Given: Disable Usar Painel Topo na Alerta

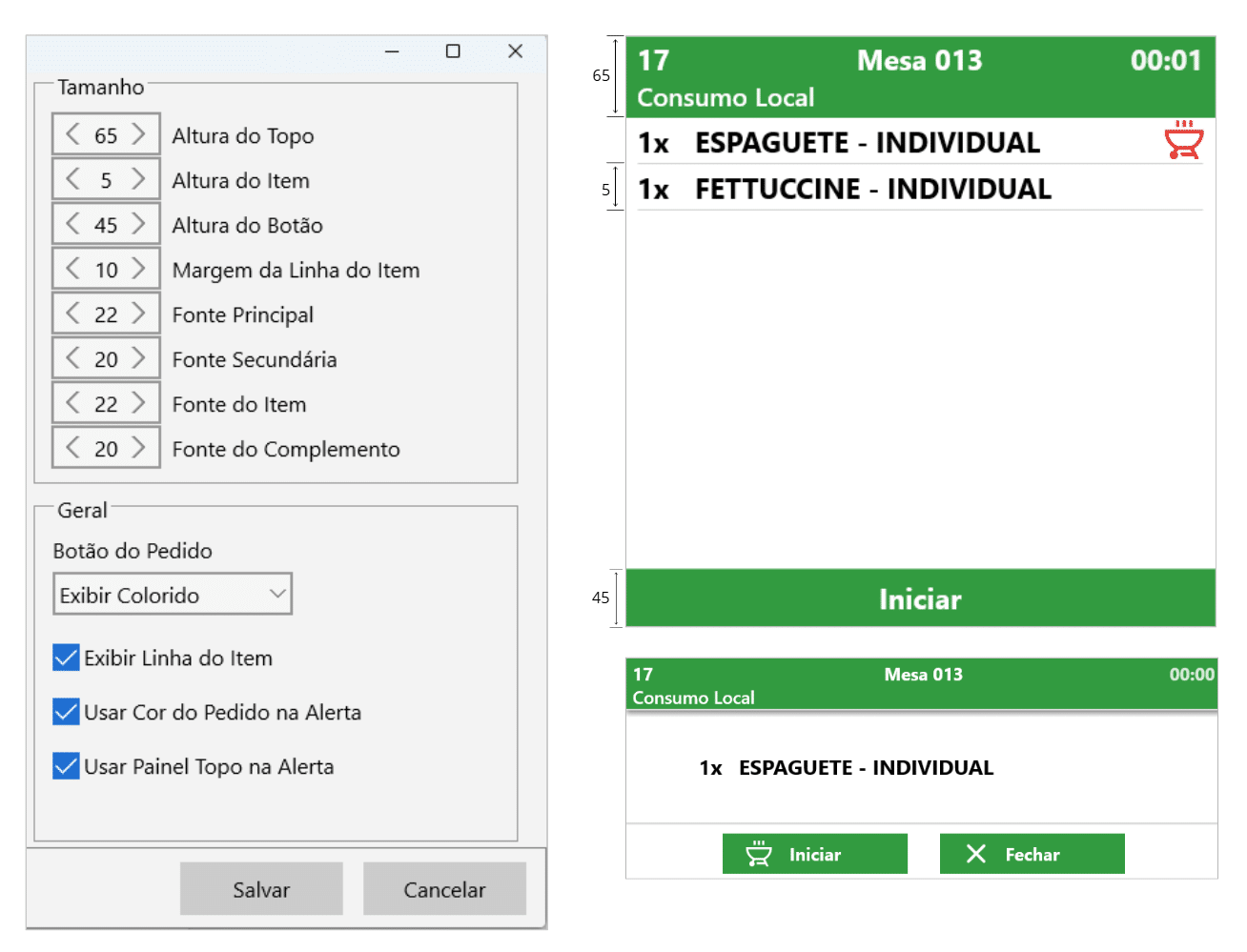Looking at the screenshot, I should [66, 766].
